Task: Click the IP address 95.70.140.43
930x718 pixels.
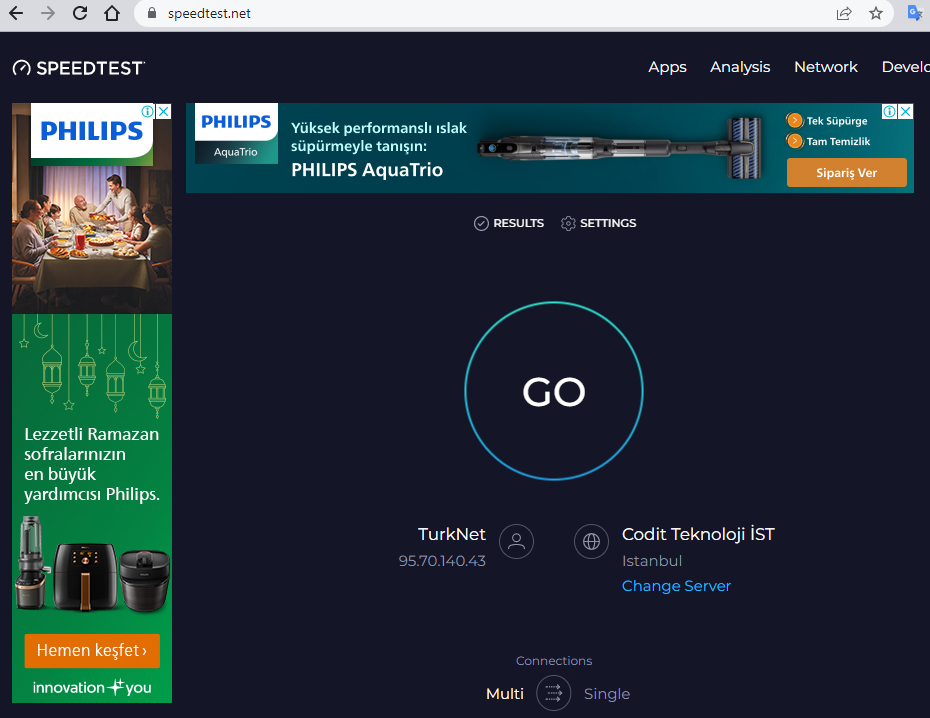Action: pyautogui.click(x=442, y=561)
